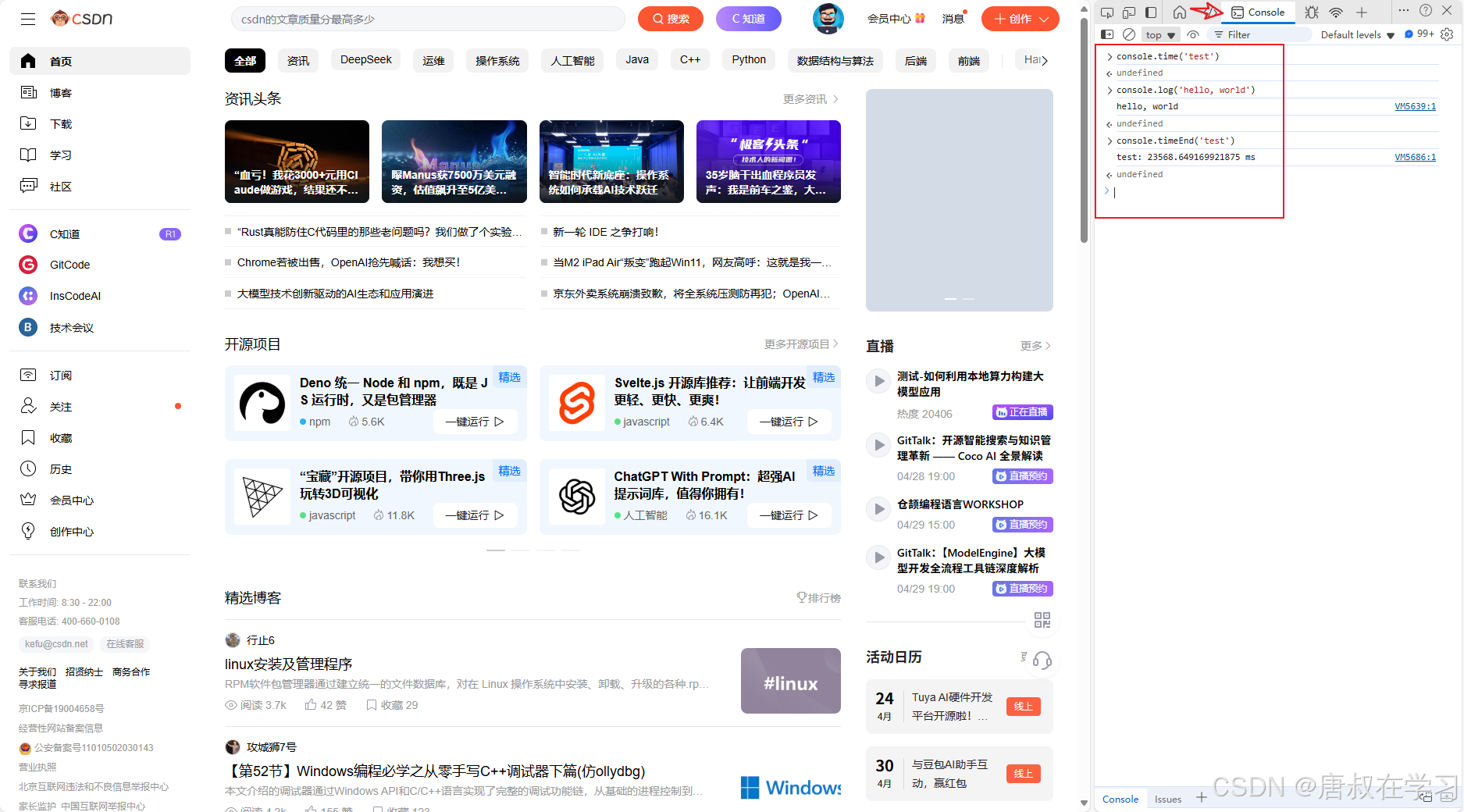Select the bottom drawer Issues tab
This screenshot has width=1464, height=812.
(x=1168, y=799)
